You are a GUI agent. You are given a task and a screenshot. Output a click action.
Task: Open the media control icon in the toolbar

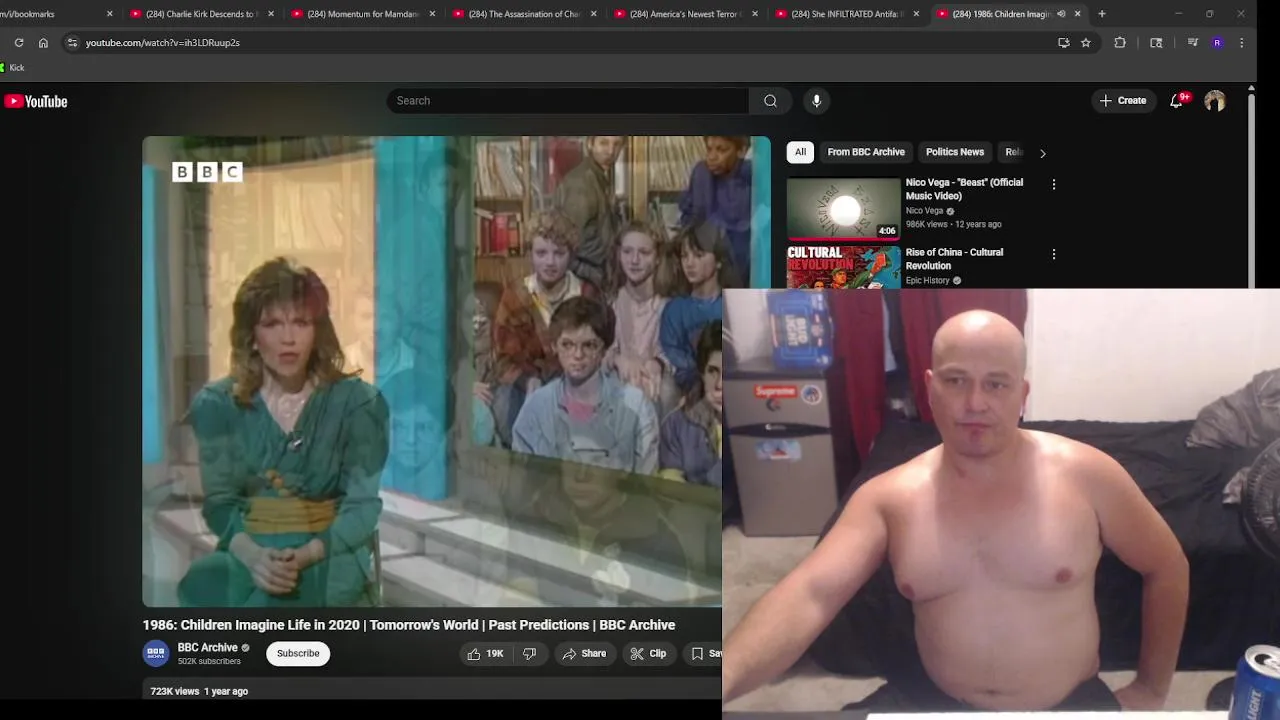[1193, 43]
